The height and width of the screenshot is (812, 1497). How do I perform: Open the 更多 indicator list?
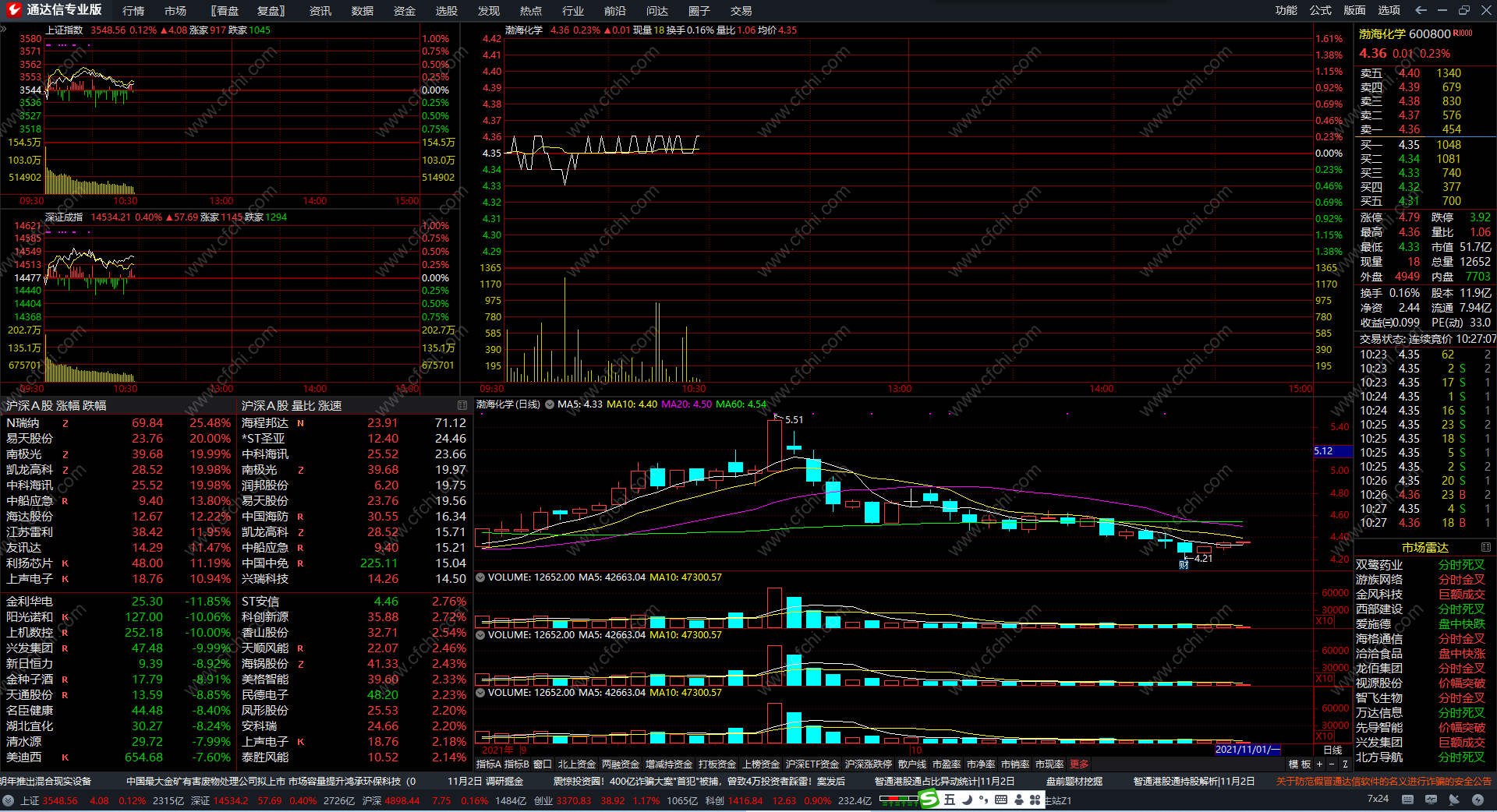coord(1079,764)
